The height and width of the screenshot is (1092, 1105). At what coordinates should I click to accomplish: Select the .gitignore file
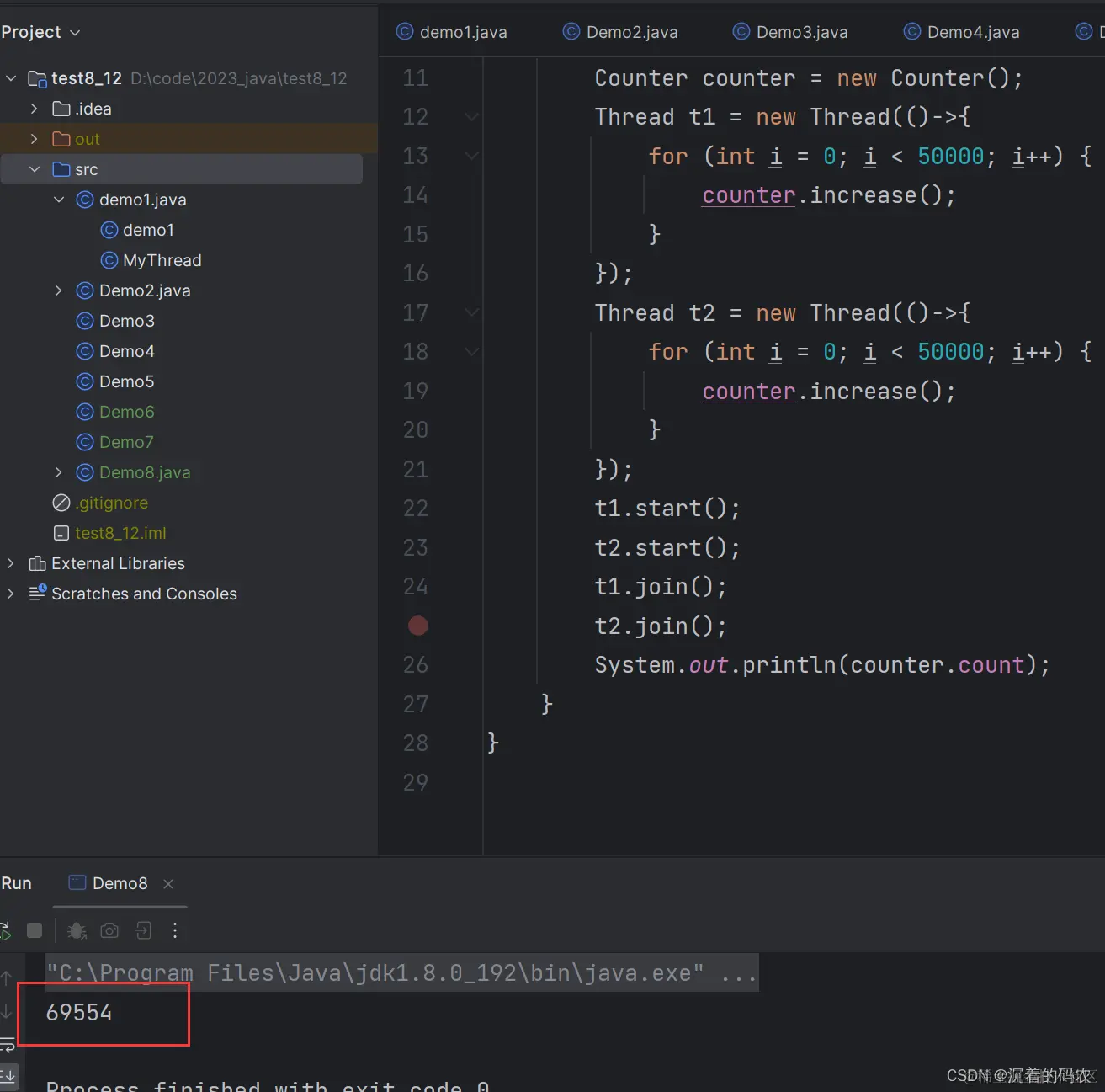(x=100, y=503)
